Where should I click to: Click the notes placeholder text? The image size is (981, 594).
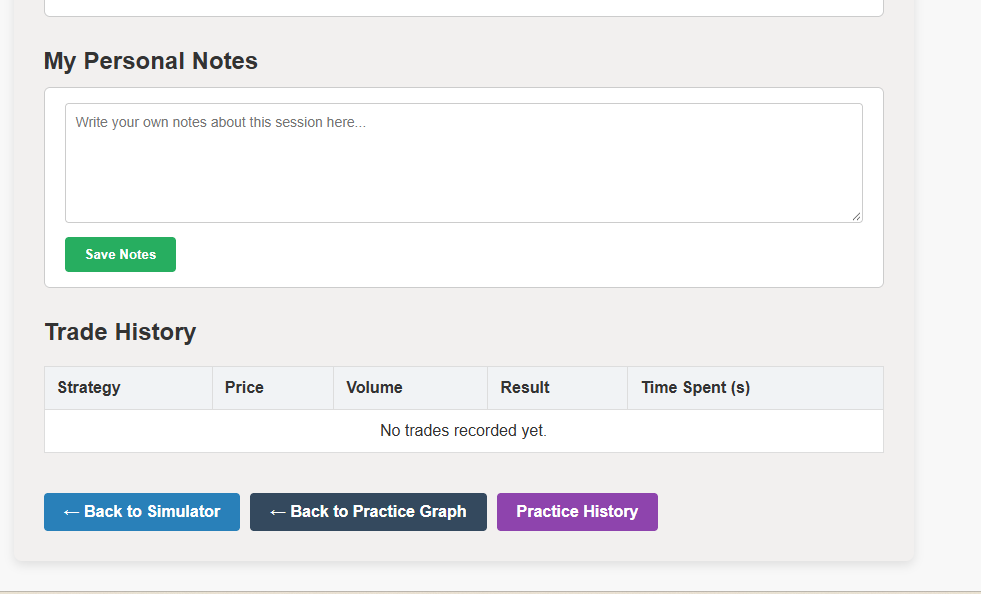pyautogui.click(x=220, y=123)
